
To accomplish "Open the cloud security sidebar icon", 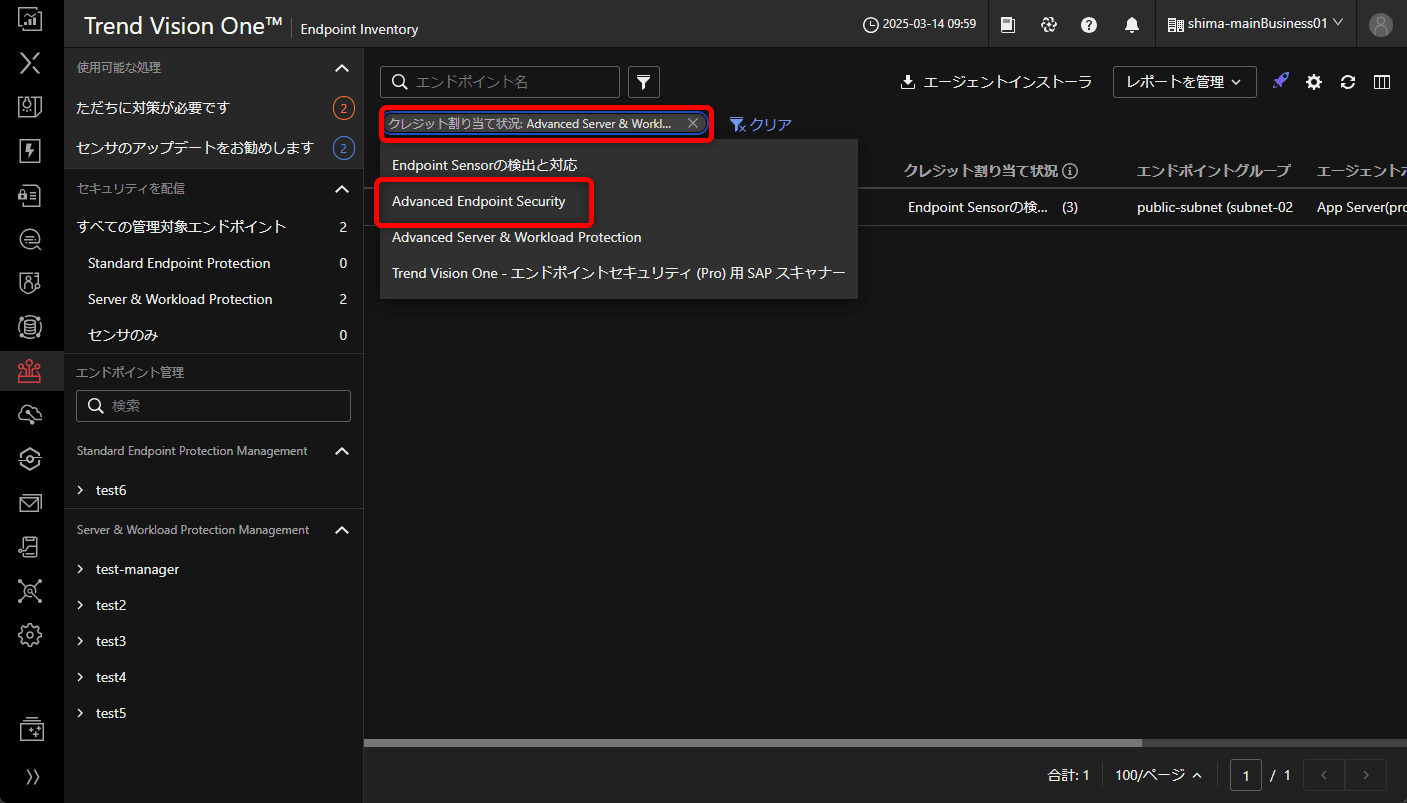I will (x=31, y=415).
